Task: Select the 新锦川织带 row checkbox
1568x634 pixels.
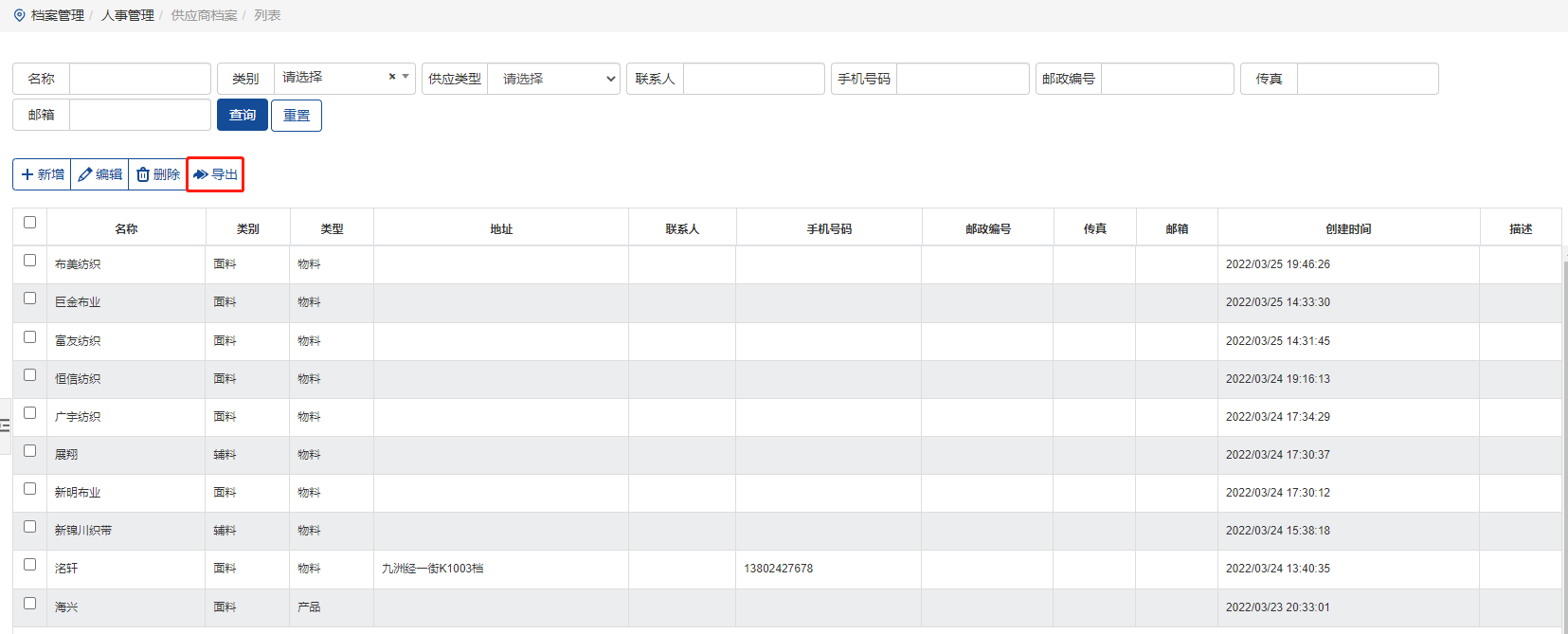Action: tap(29, 527)
